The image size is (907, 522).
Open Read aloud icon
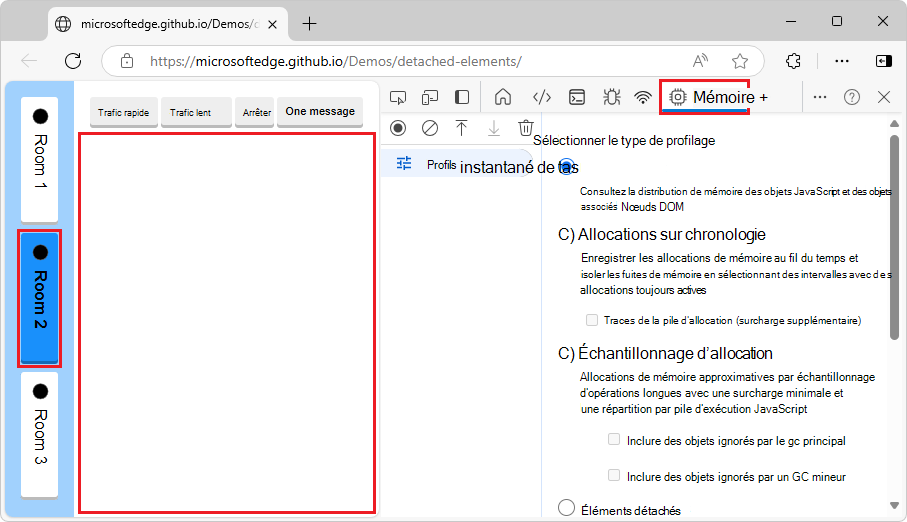tap(700, 61)
